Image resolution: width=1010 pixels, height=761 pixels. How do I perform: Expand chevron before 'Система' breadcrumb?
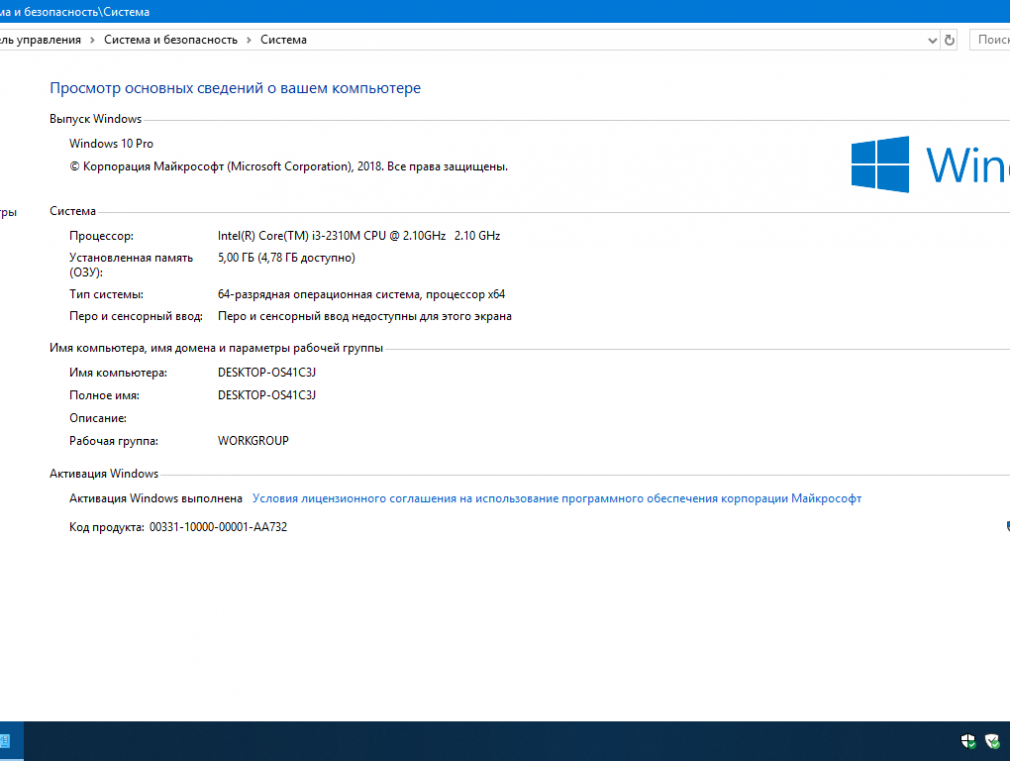click(x=249, y=40)
